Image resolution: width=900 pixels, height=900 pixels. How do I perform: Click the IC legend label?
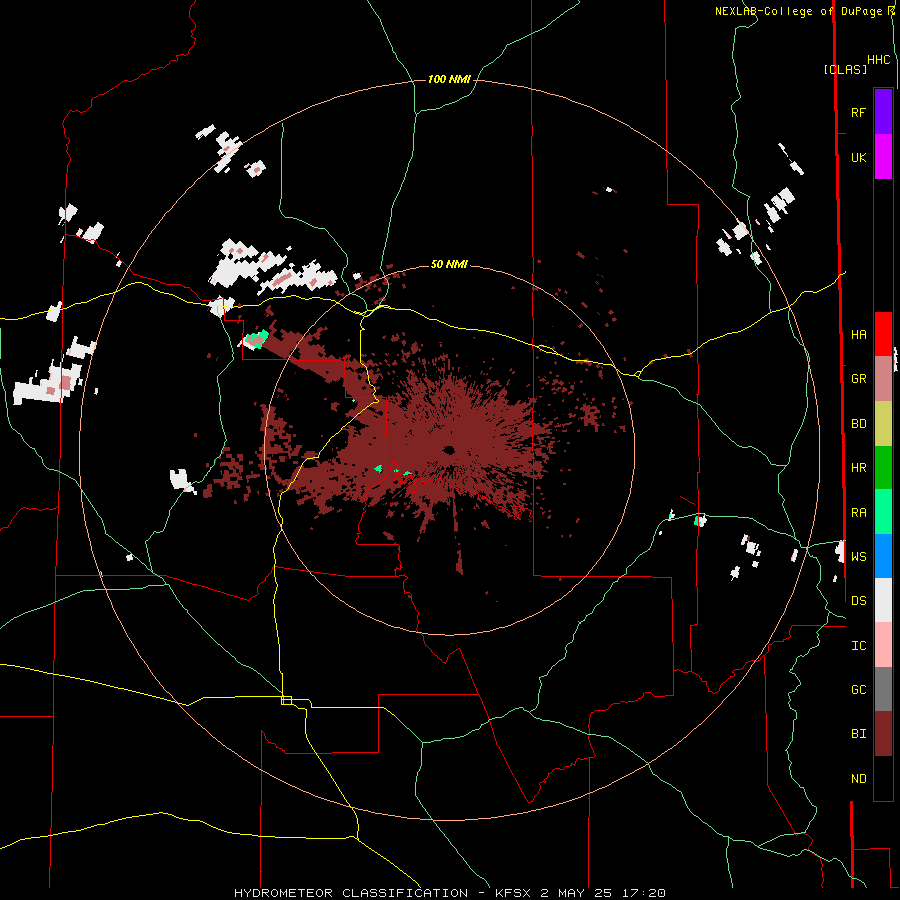tap(858, 645)
